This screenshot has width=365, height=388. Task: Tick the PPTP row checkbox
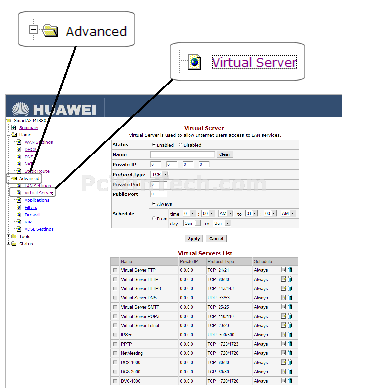click(x=115, y=344)
